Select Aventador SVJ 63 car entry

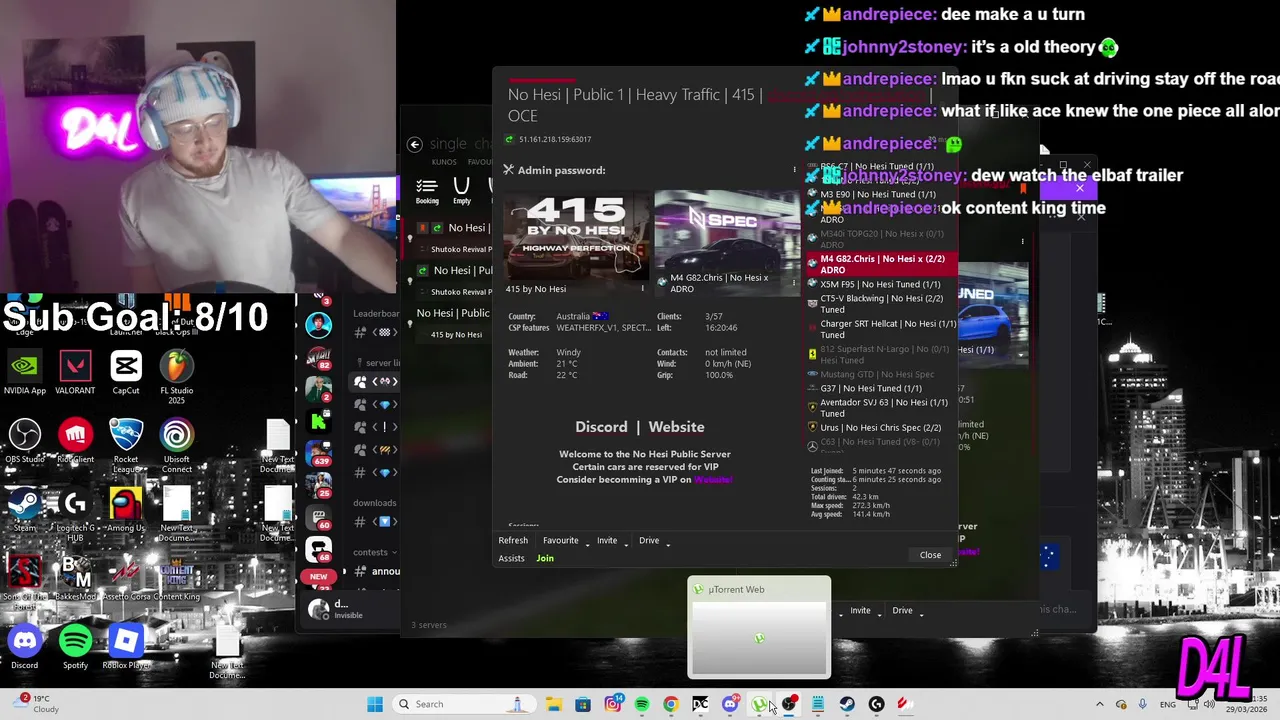882,408
